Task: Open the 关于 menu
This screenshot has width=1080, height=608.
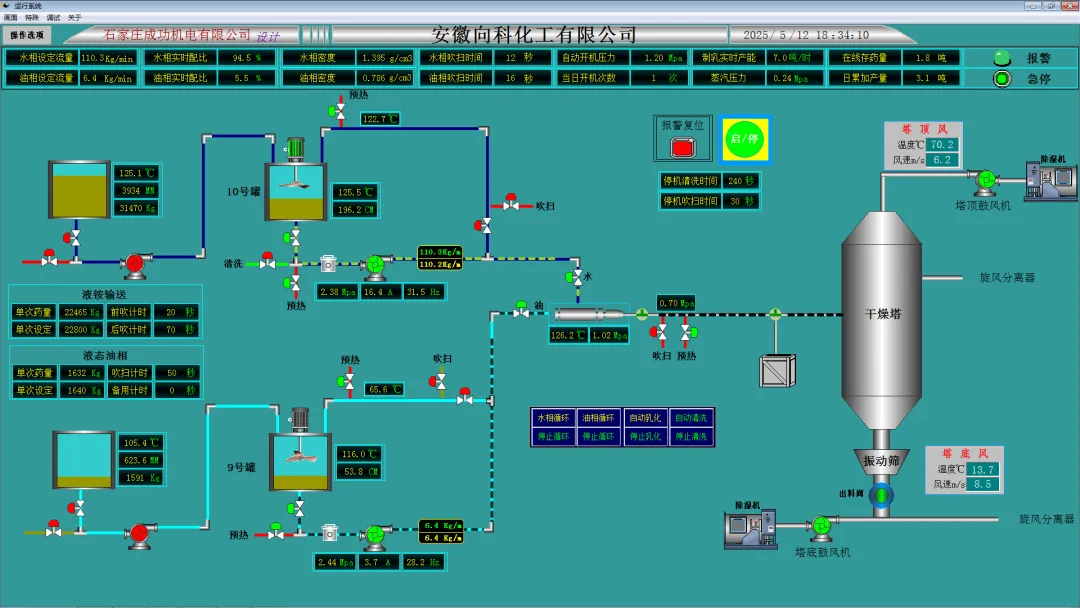Action: [74, 17]
